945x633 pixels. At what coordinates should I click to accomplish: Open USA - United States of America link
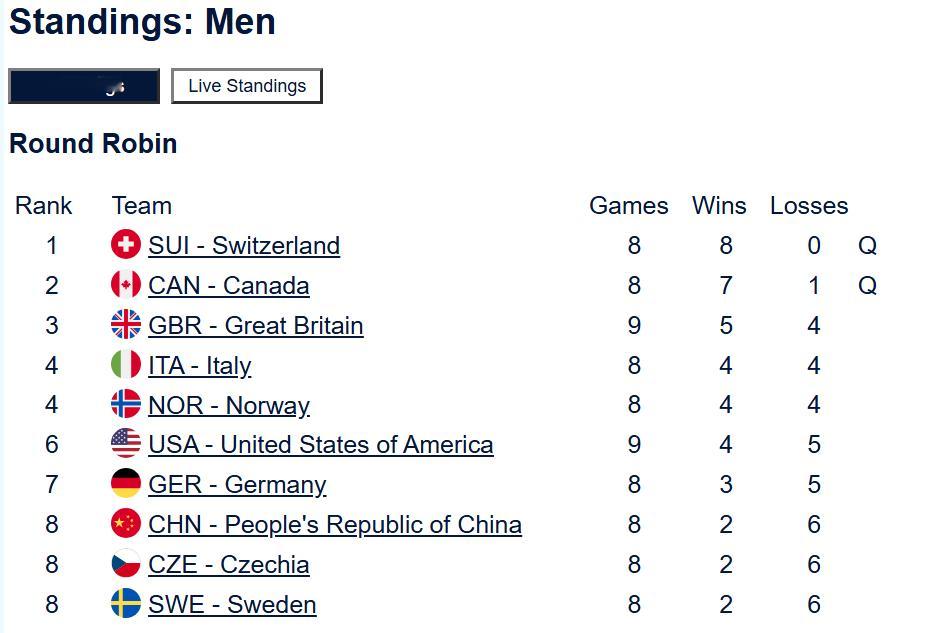[321, 445]
